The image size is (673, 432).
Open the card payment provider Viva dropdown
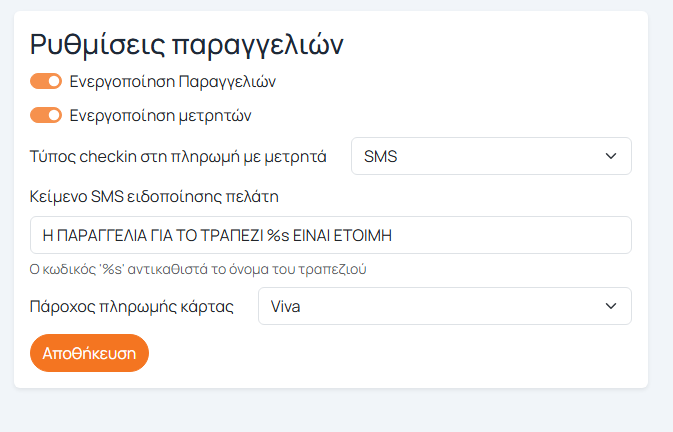pos(444,306)
